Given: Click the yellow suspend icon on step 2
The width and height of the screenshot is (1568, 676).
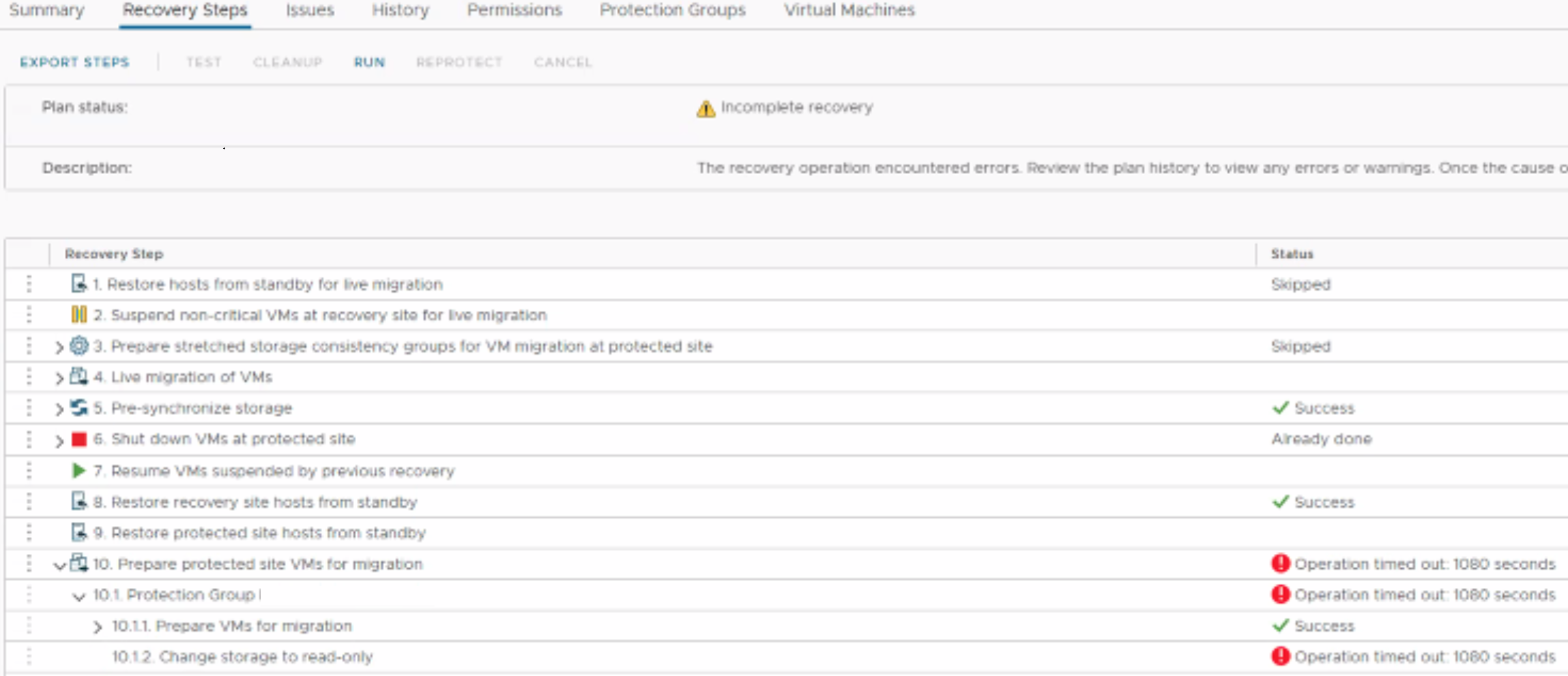Looking at the screenshot, I should [x=79, y=314].
